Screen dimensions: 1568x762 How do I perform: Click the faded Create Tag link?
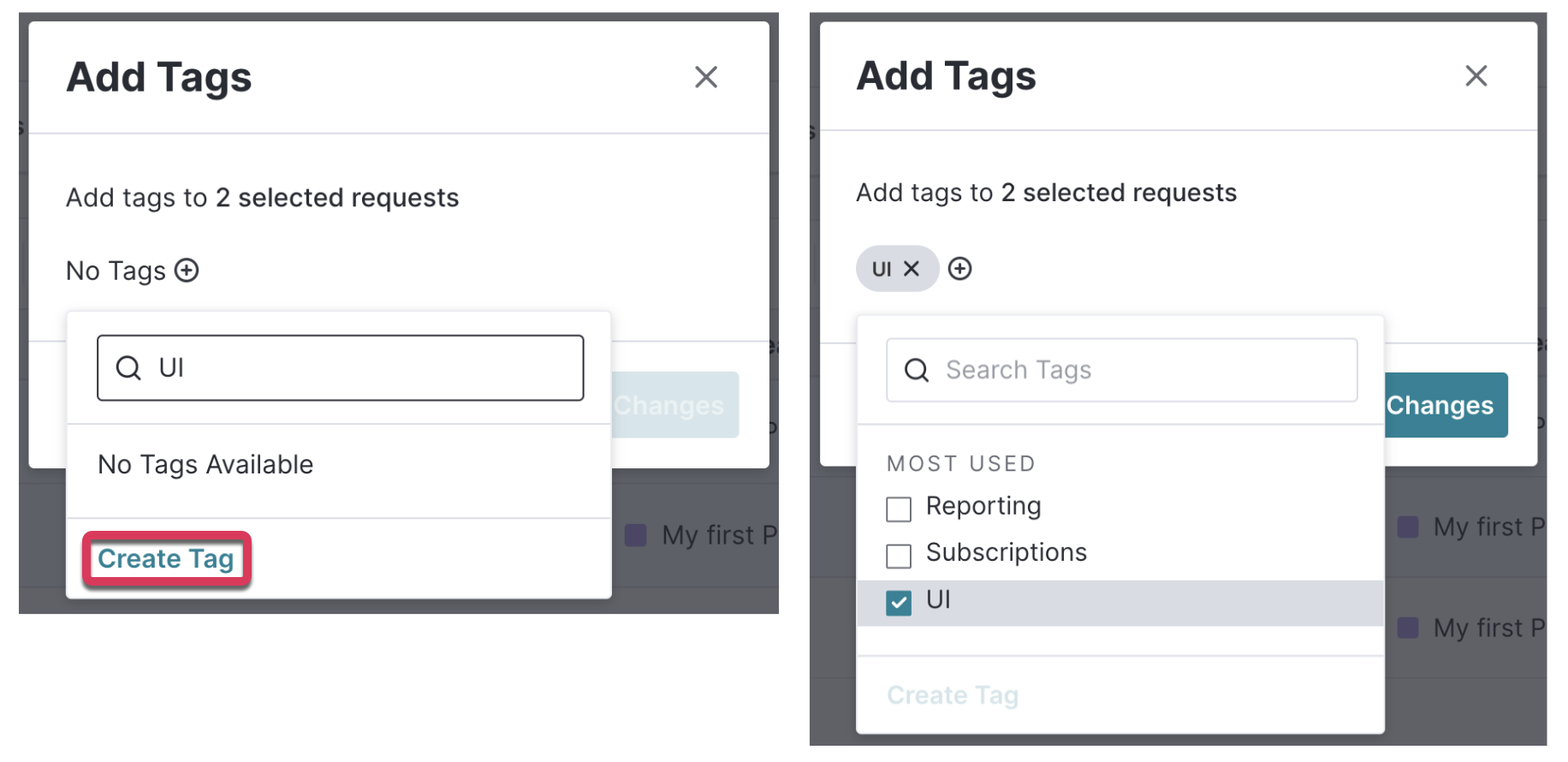point(953,695)
